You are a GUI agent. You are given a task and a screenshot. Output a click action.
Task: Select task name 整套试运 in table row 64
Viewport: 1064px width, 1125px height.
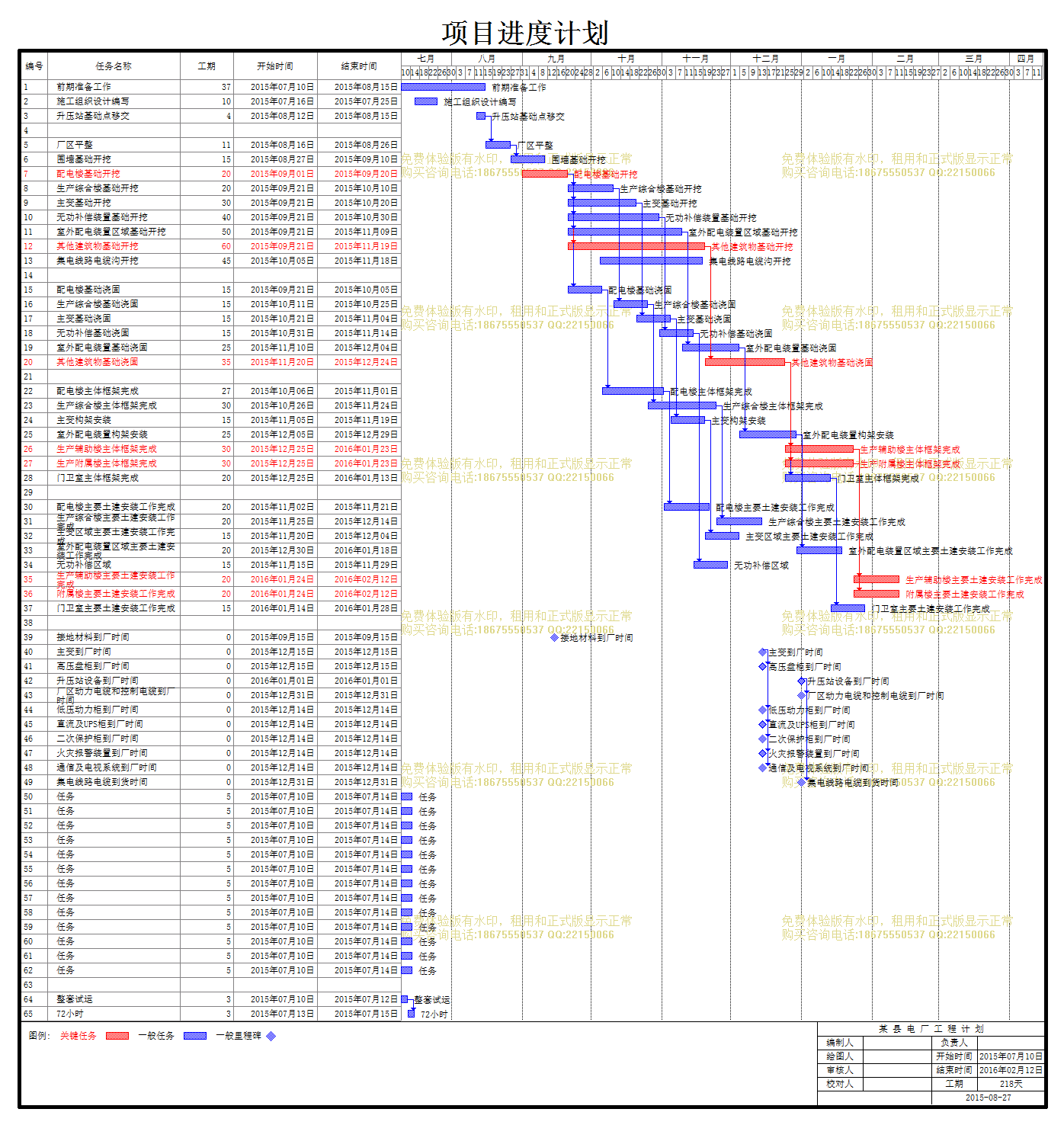[75, 999]
